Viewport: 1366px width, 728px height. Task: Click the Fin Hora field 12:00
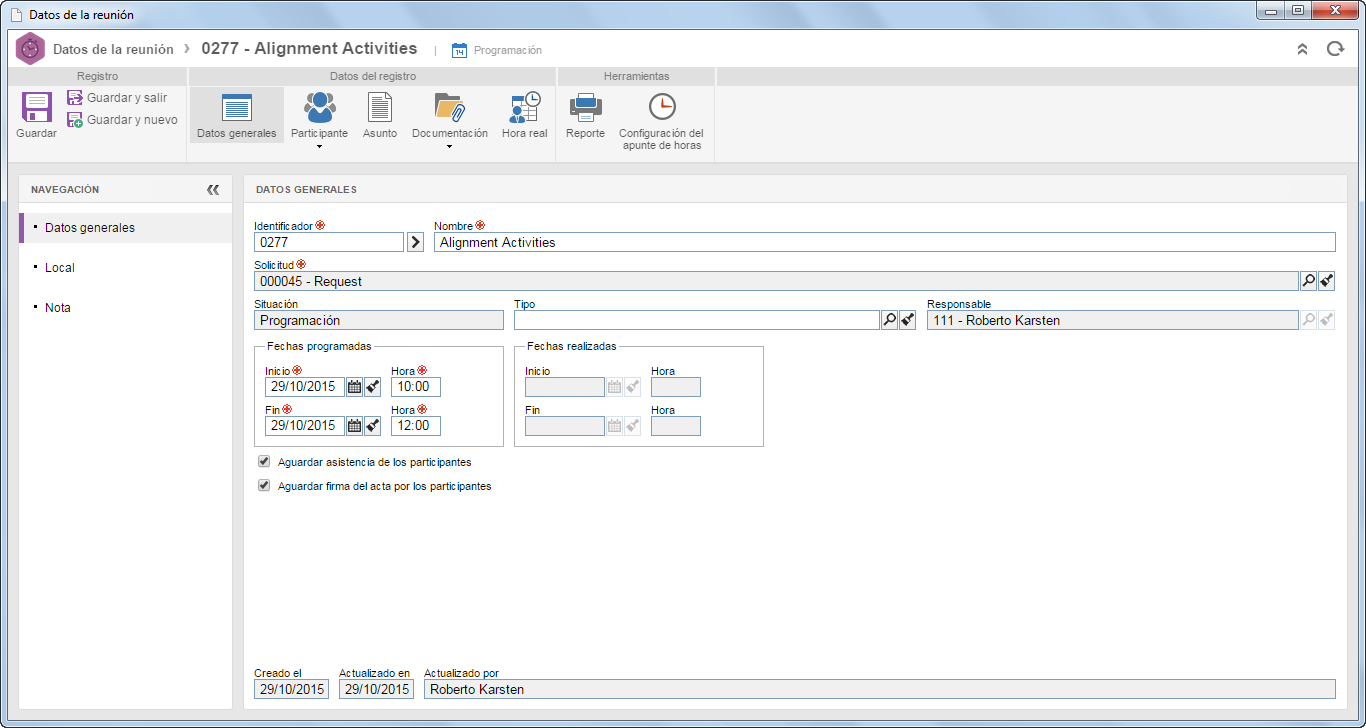pyautogui.click(x=416, y=425)
